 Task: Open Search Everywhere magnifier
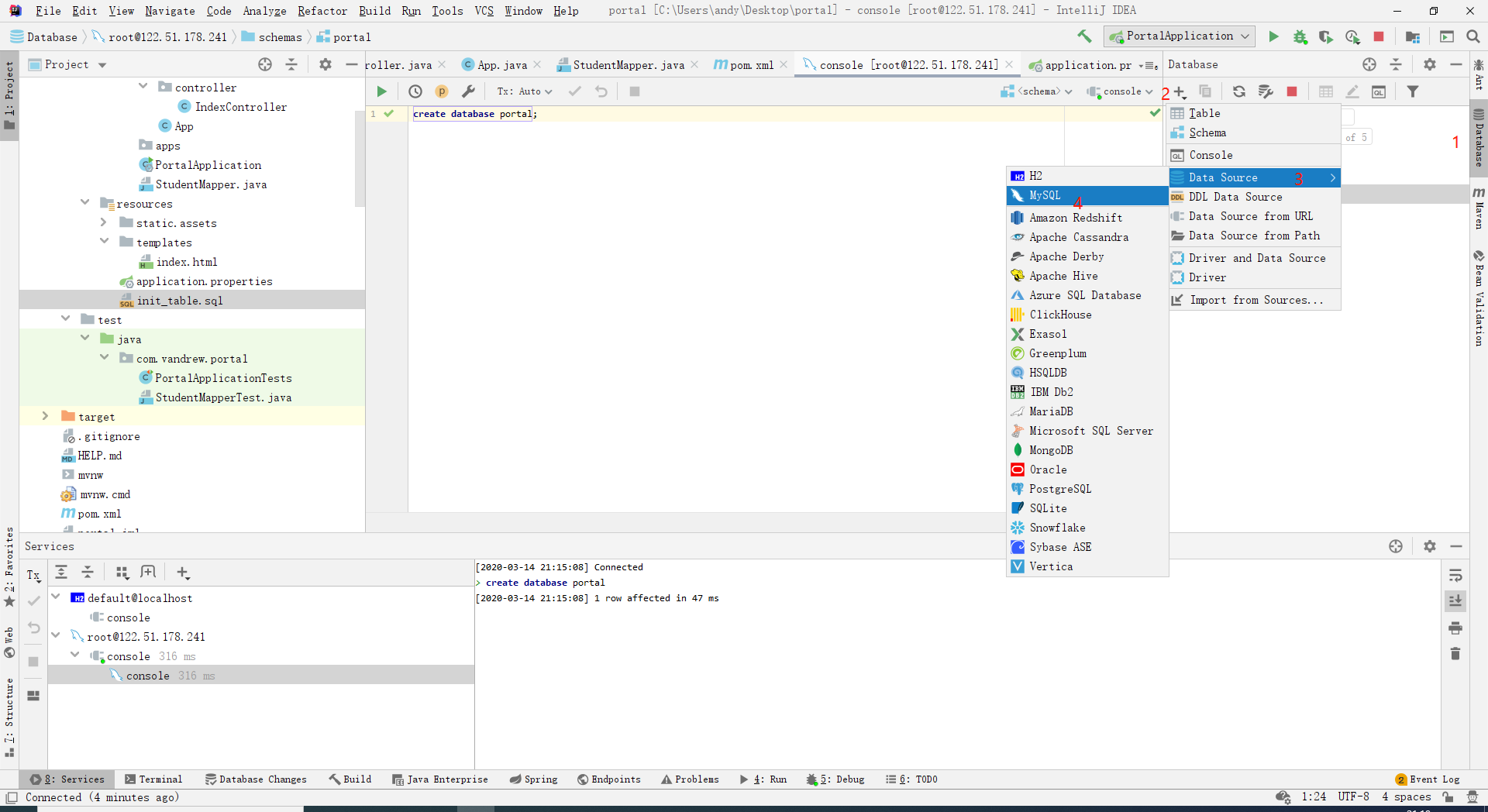[1473, 36]
